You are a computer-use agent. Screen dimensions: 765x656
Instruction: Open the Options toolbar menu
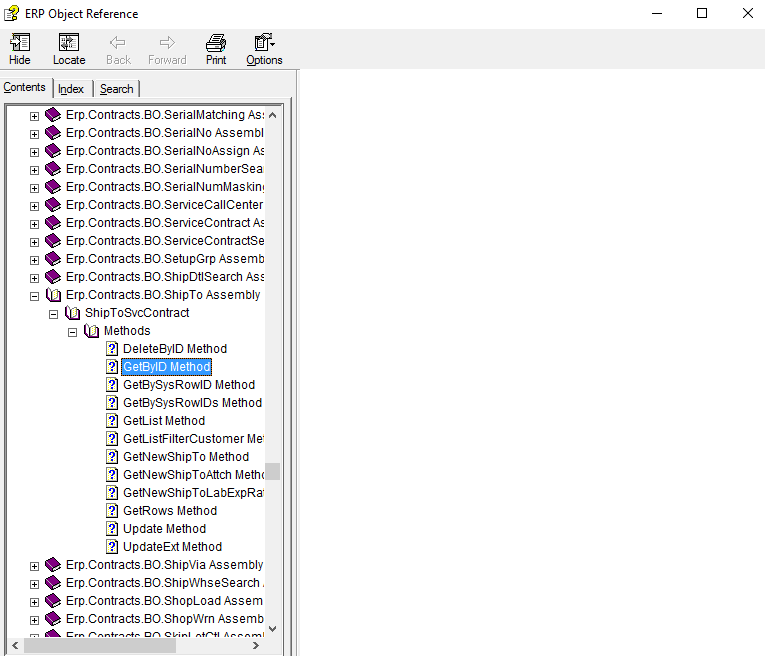(264, 49)
